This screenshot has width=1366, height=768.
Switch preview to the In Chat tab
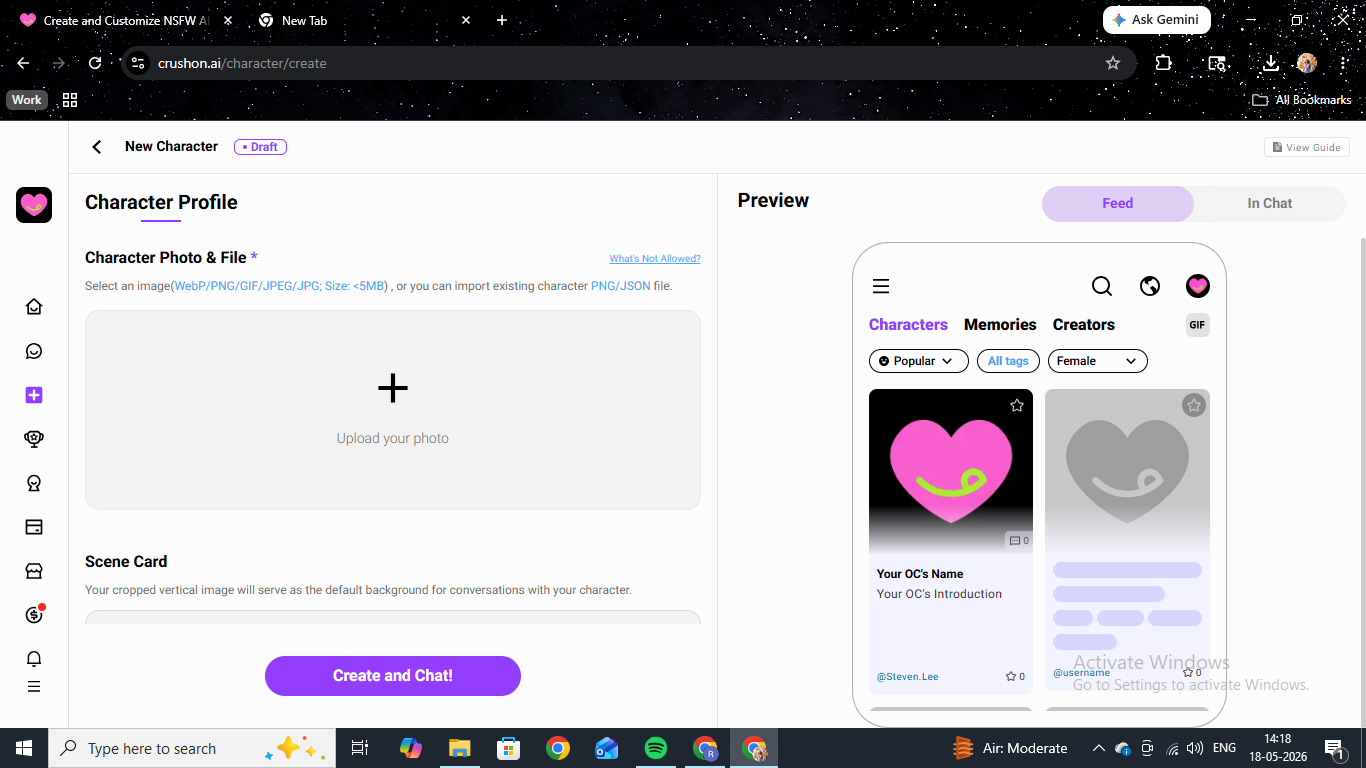coord(1270,203)
